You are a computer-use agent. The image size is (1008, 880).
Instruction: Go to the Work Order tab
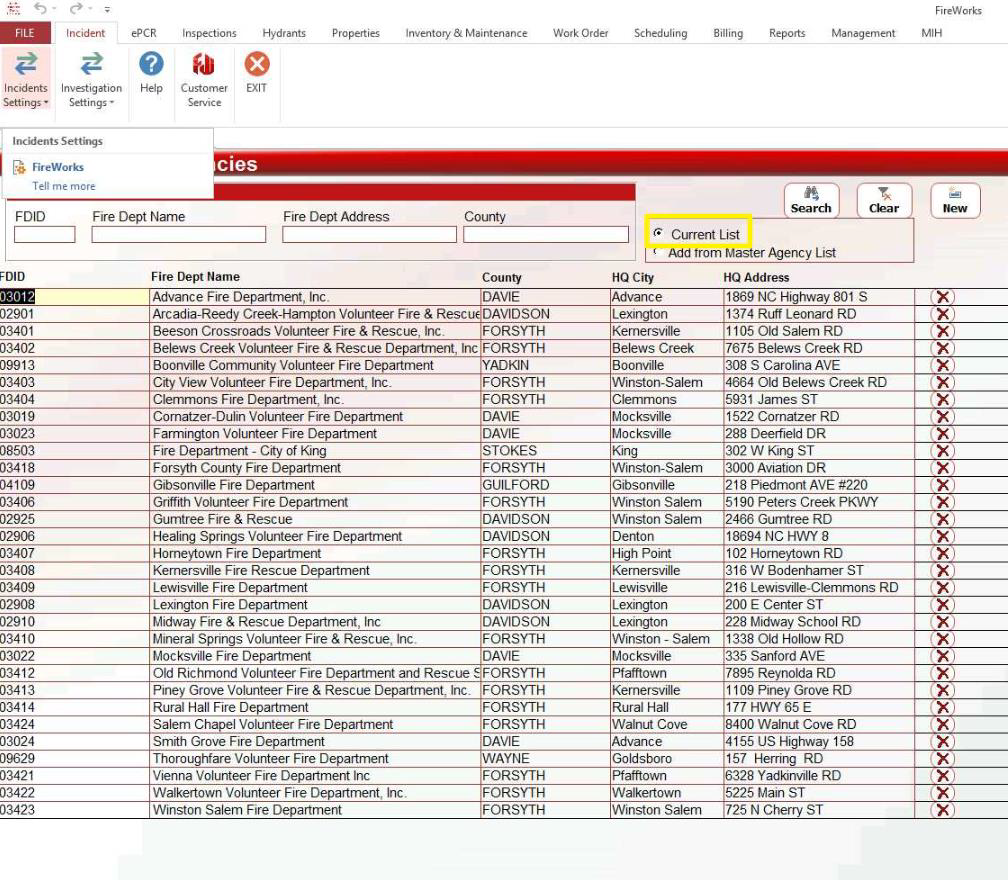(x=580, y=33)
